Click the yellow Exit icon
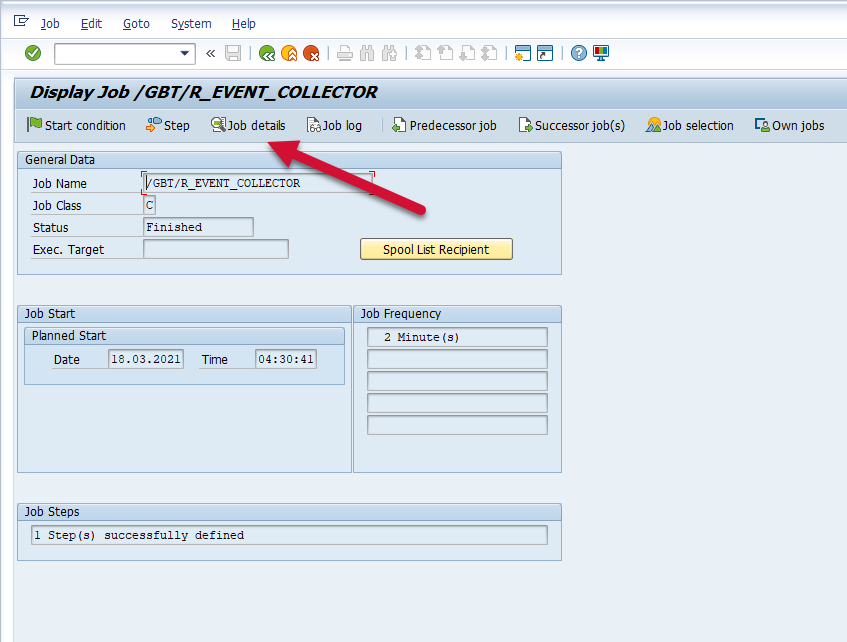This screenshot has height=642, width=847. (289, 53)
